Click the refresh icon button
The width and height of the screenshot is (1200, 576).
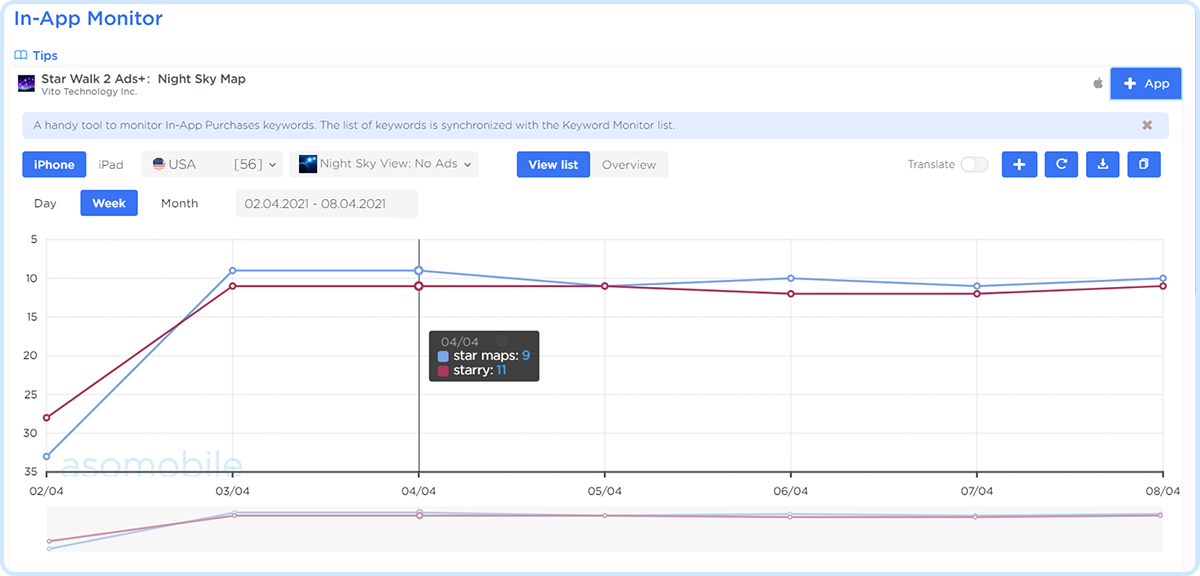coord(1061,165)
